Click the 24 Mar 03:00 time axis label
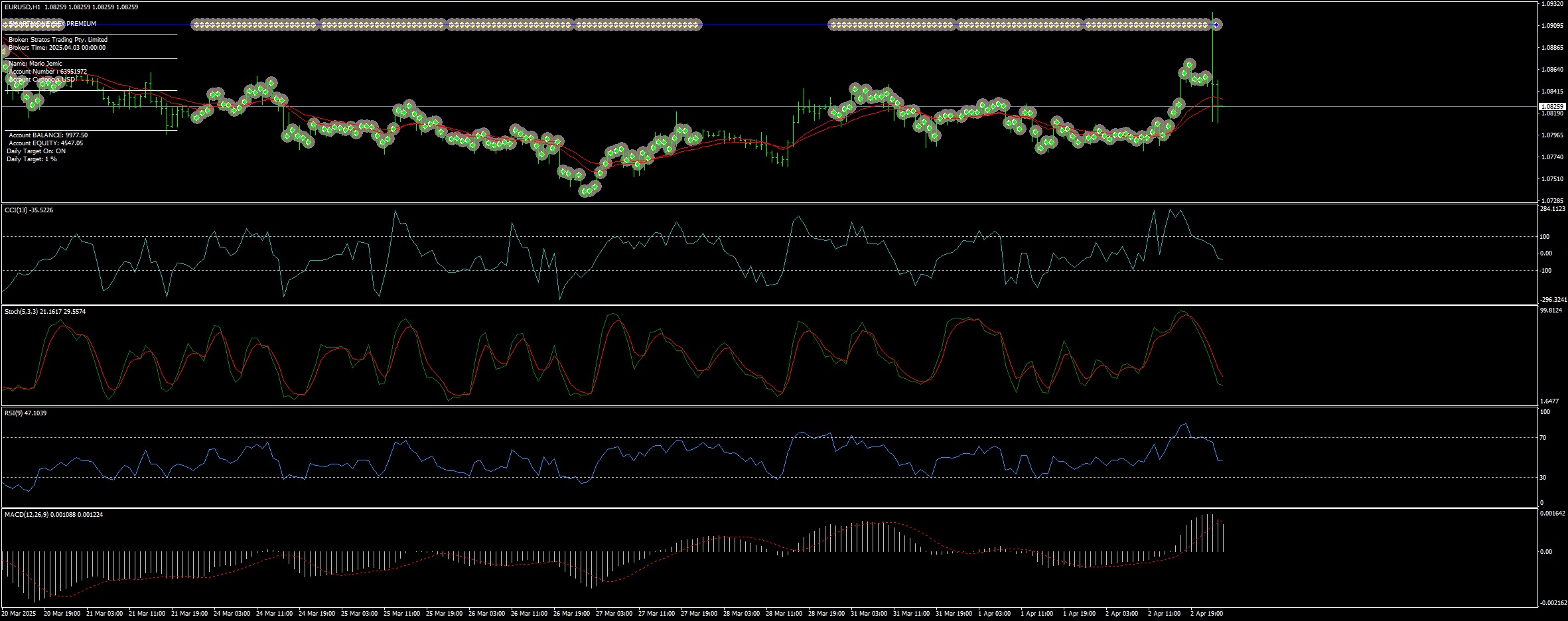Image resolution: width=1568 pixels, height=621 pixels. tap(232, 614)
